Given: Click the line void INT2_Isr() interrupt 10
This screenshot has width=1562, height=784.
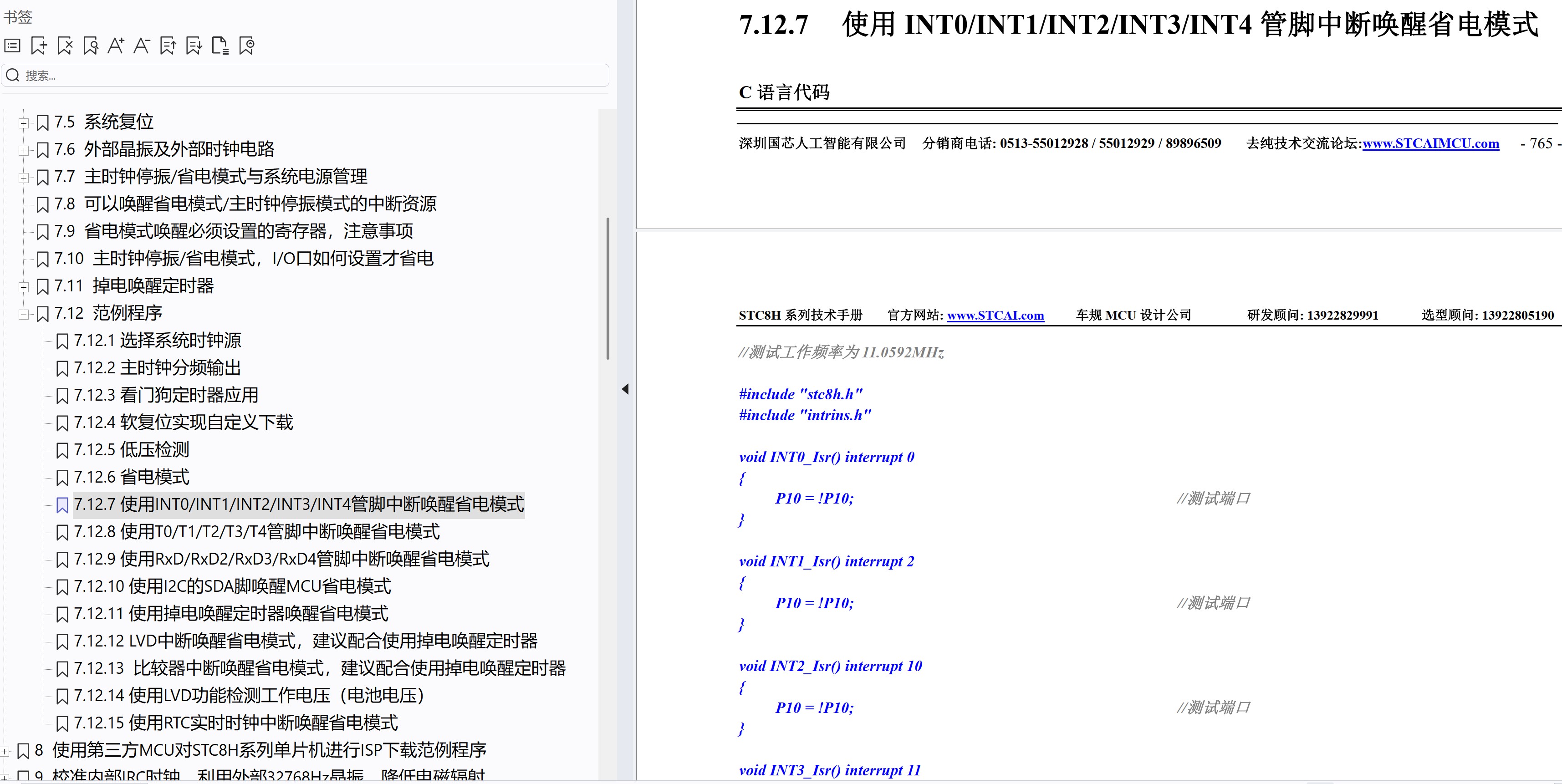Looking at the screenshot, I should [830, 666].
